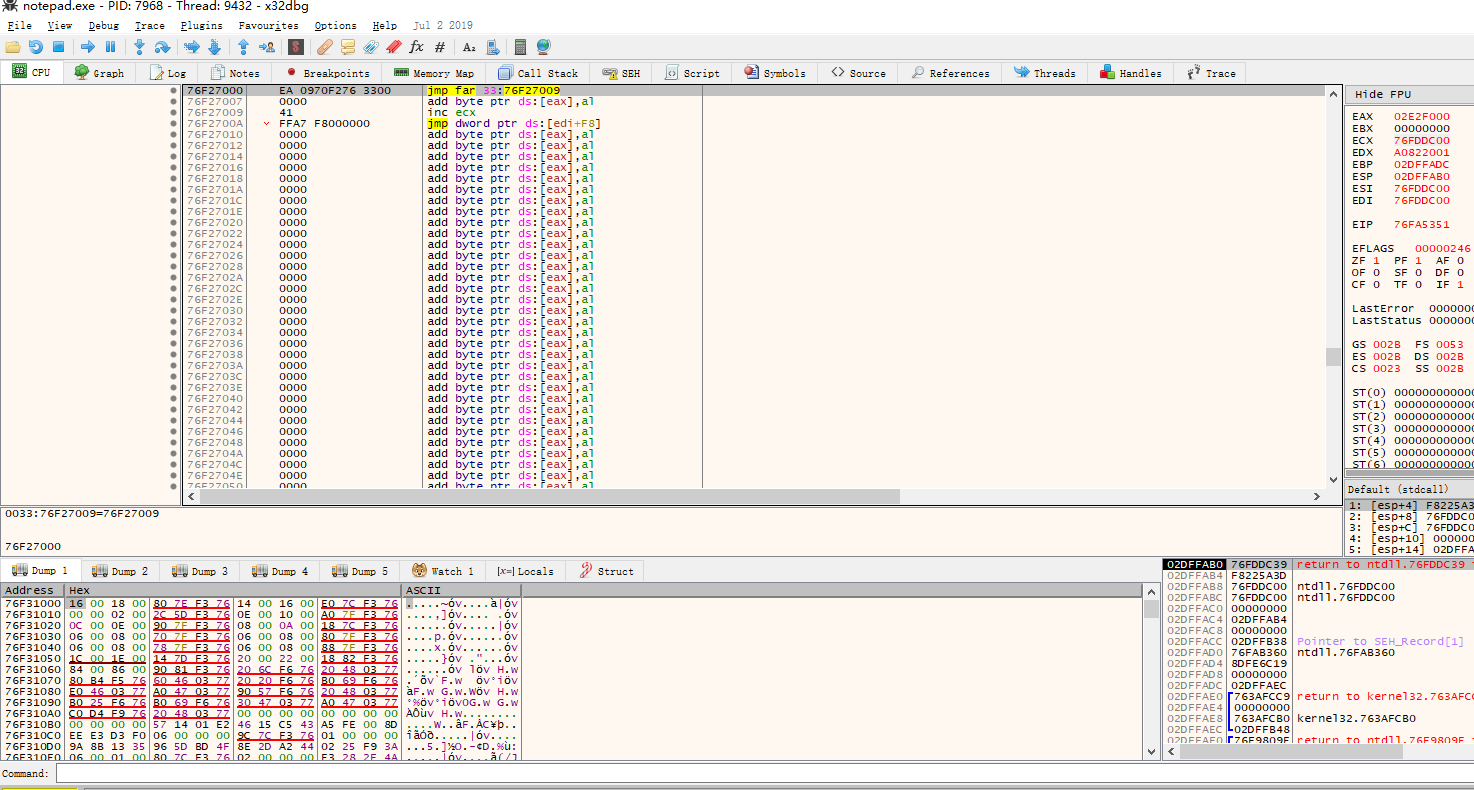Expand the Plugins menu
The image size is (1474, 790).
click(201, 25)
